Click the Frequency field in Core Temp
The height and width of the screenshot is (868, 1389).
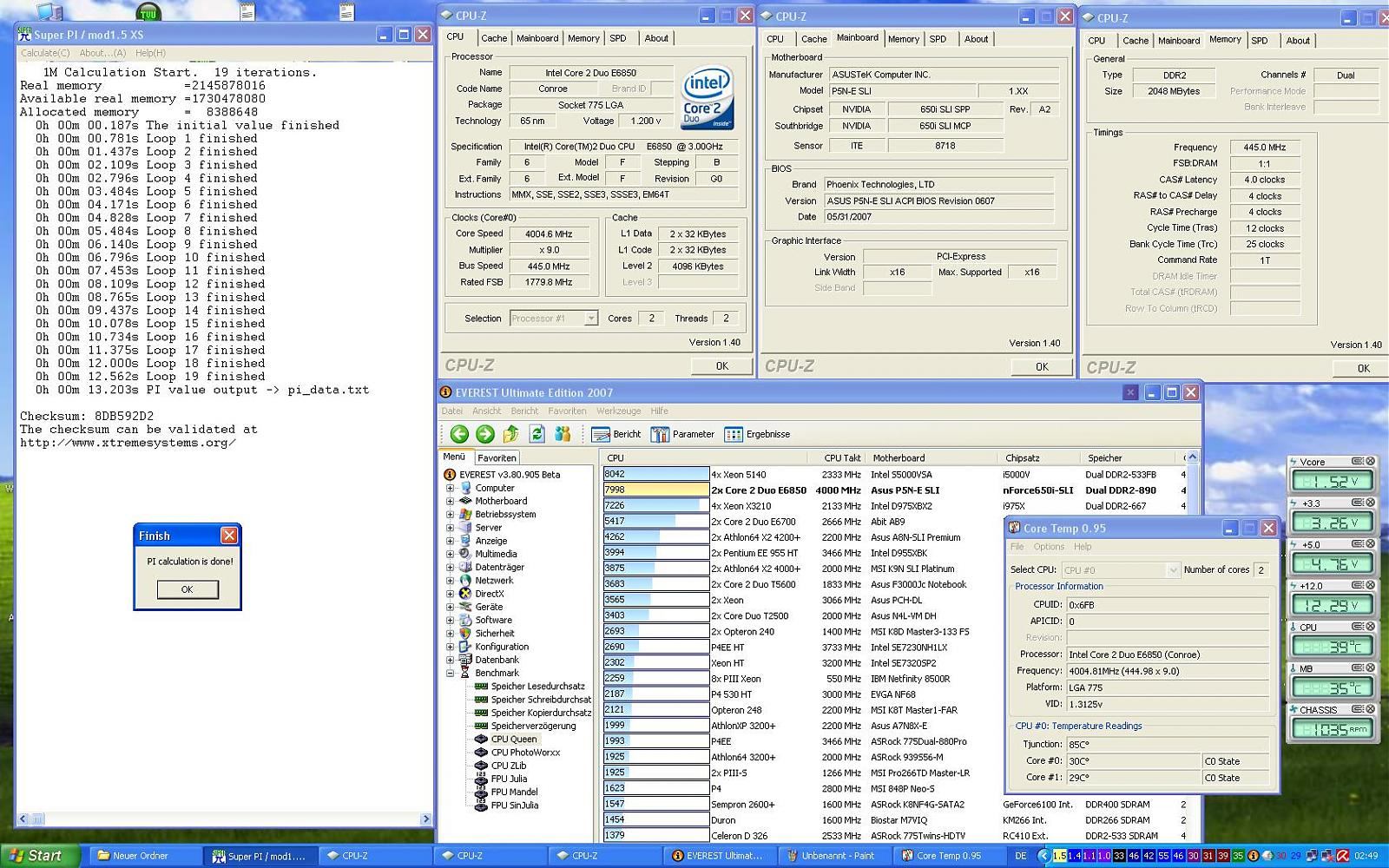point(1167,671)
